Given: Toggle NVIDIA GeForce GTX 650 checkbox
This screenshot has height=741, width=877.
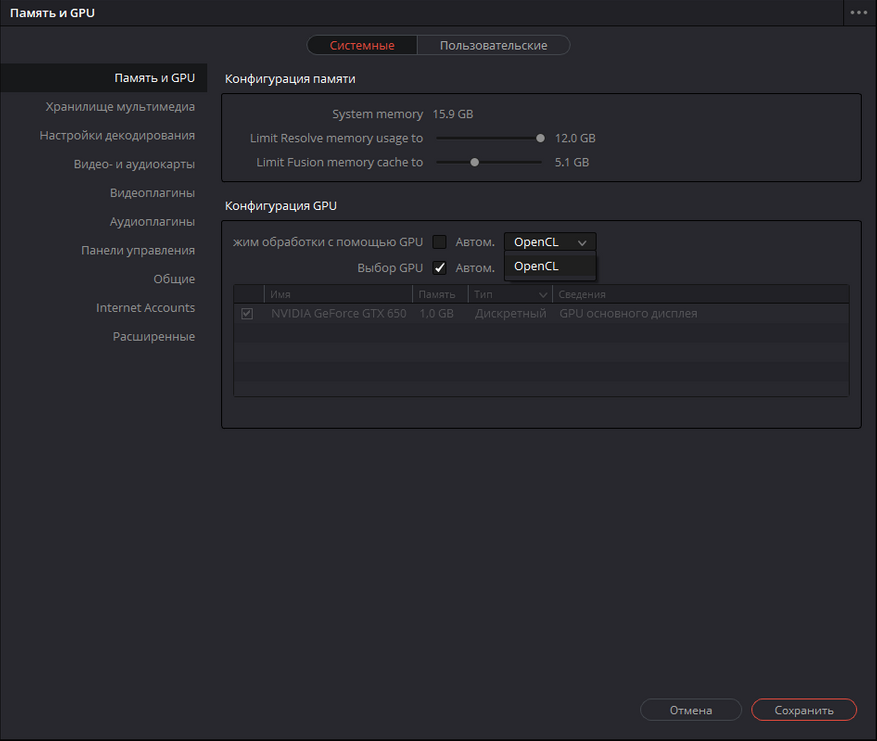Looking at the screenshot, I should (247, 314).
